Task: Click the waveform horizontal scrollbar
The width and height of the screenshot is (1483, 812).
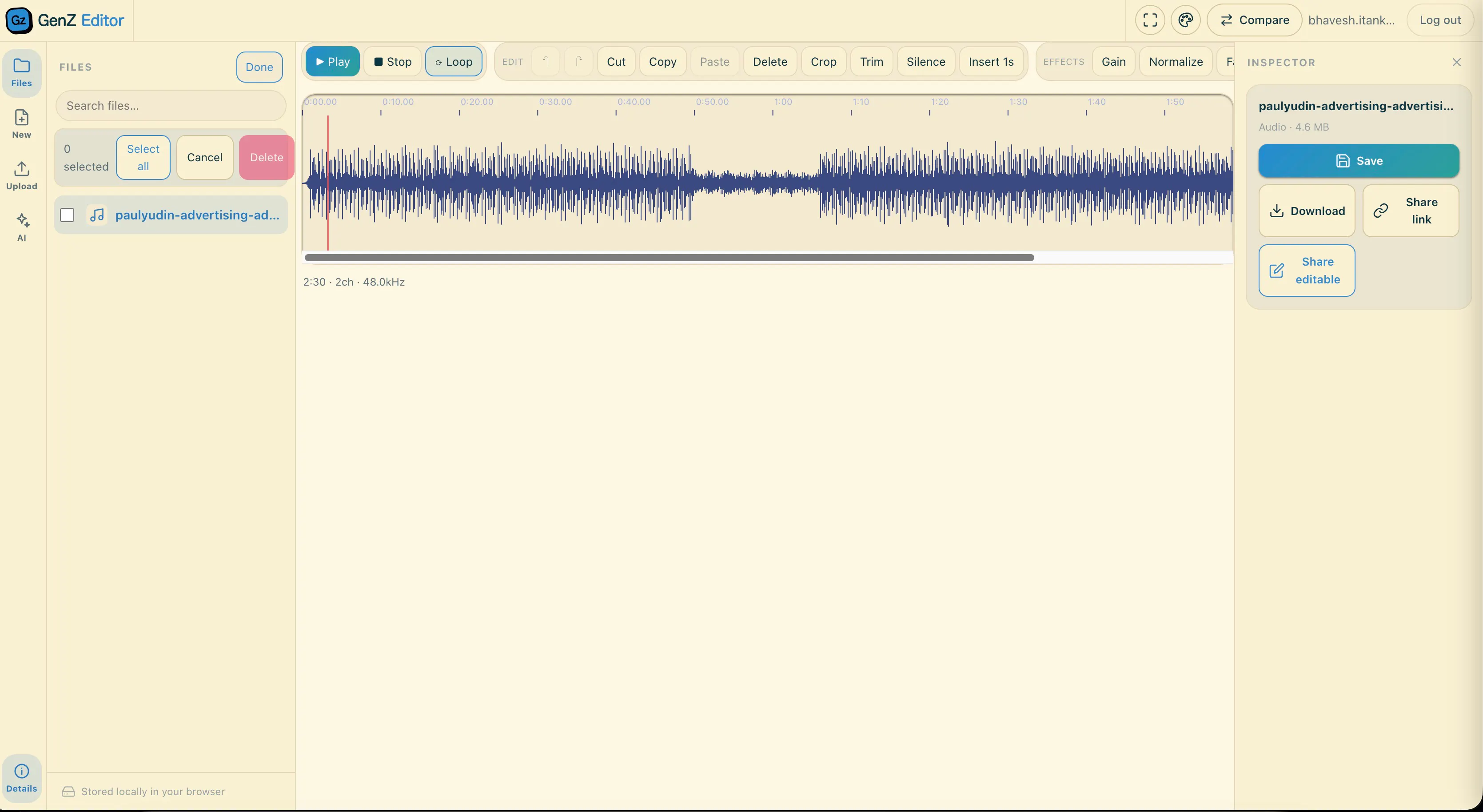Action: tap(669, 258)
